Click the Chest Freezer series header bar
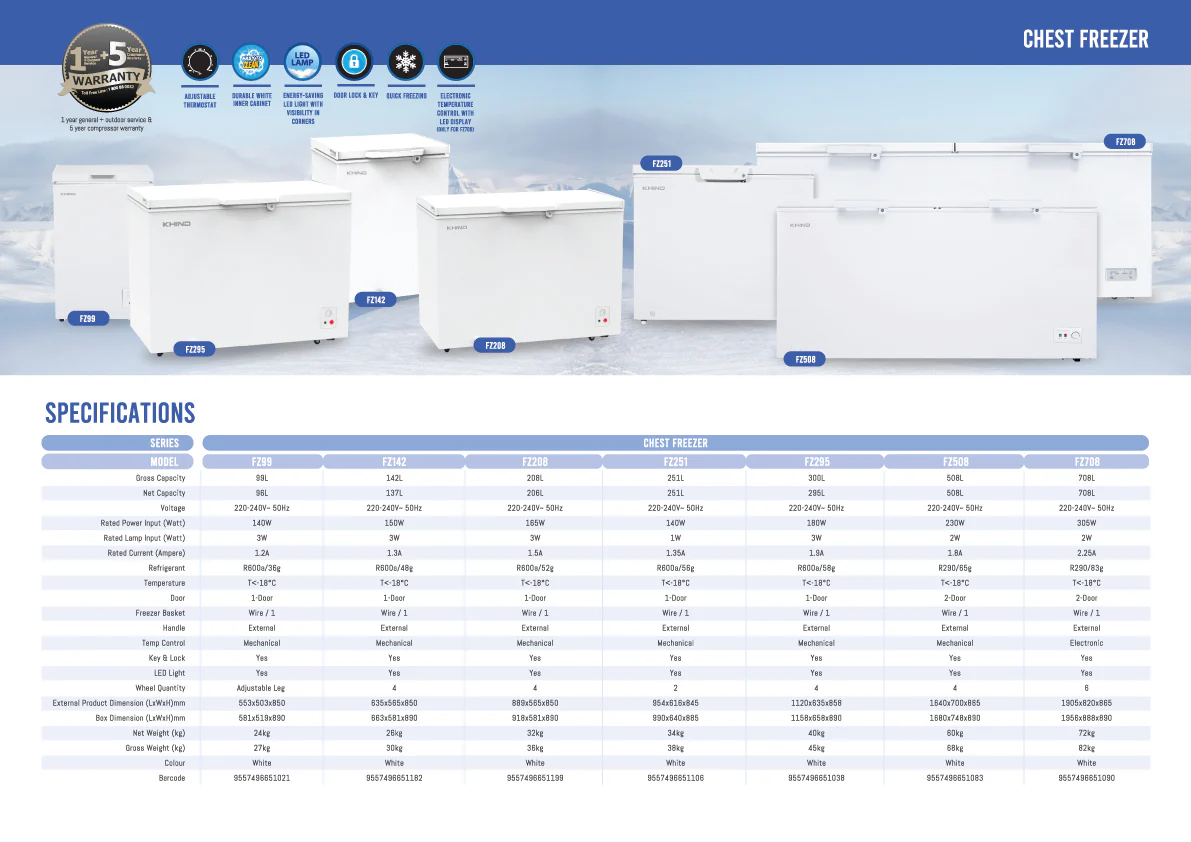This screenshot has width=1191, height=842. point(675,443)
